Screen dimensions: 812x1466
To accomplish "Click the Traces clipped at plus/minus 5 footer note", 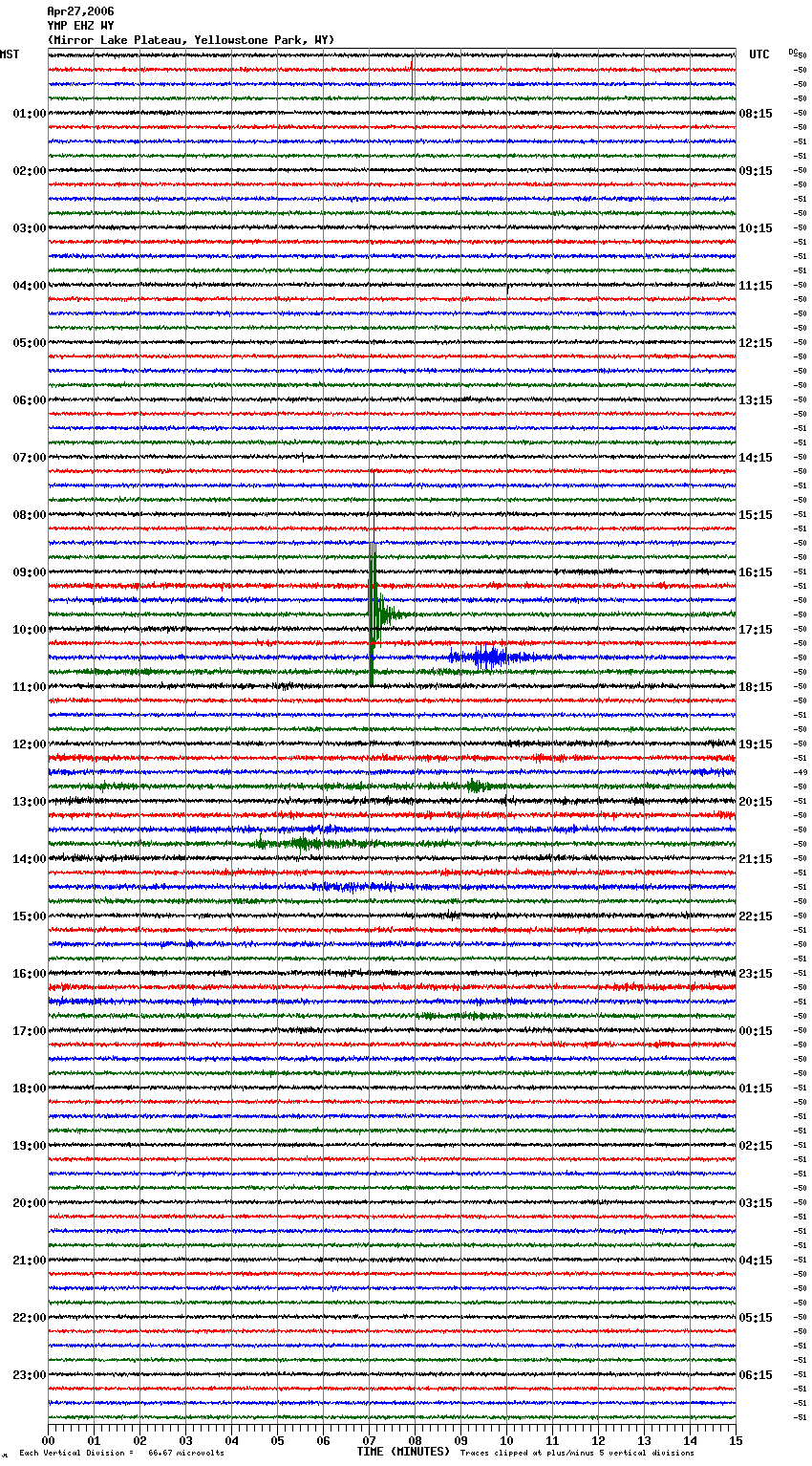I will point(577,1454).
